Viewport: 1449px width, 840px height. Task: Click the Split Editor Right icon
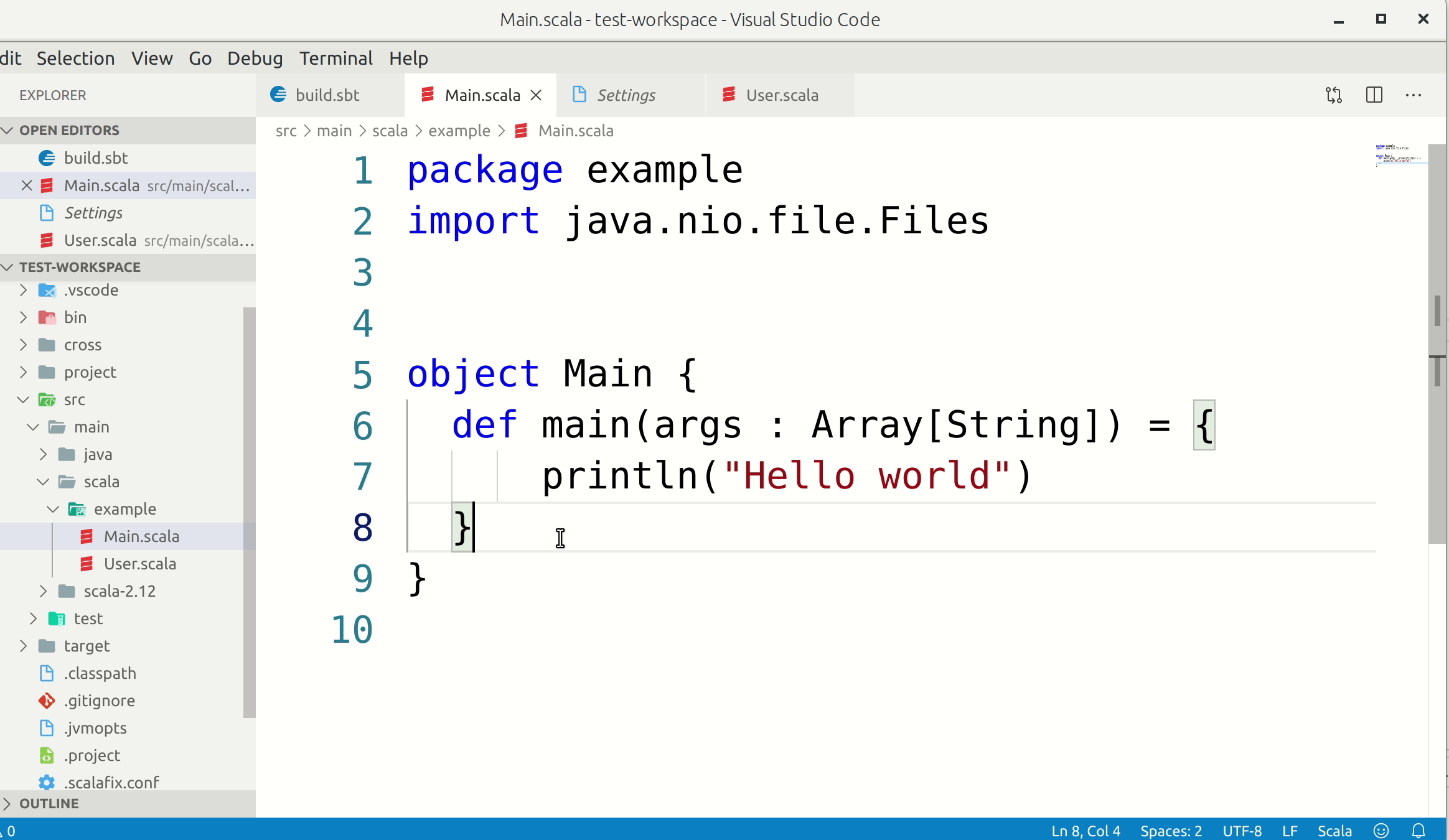click(x=1374, y=95)
